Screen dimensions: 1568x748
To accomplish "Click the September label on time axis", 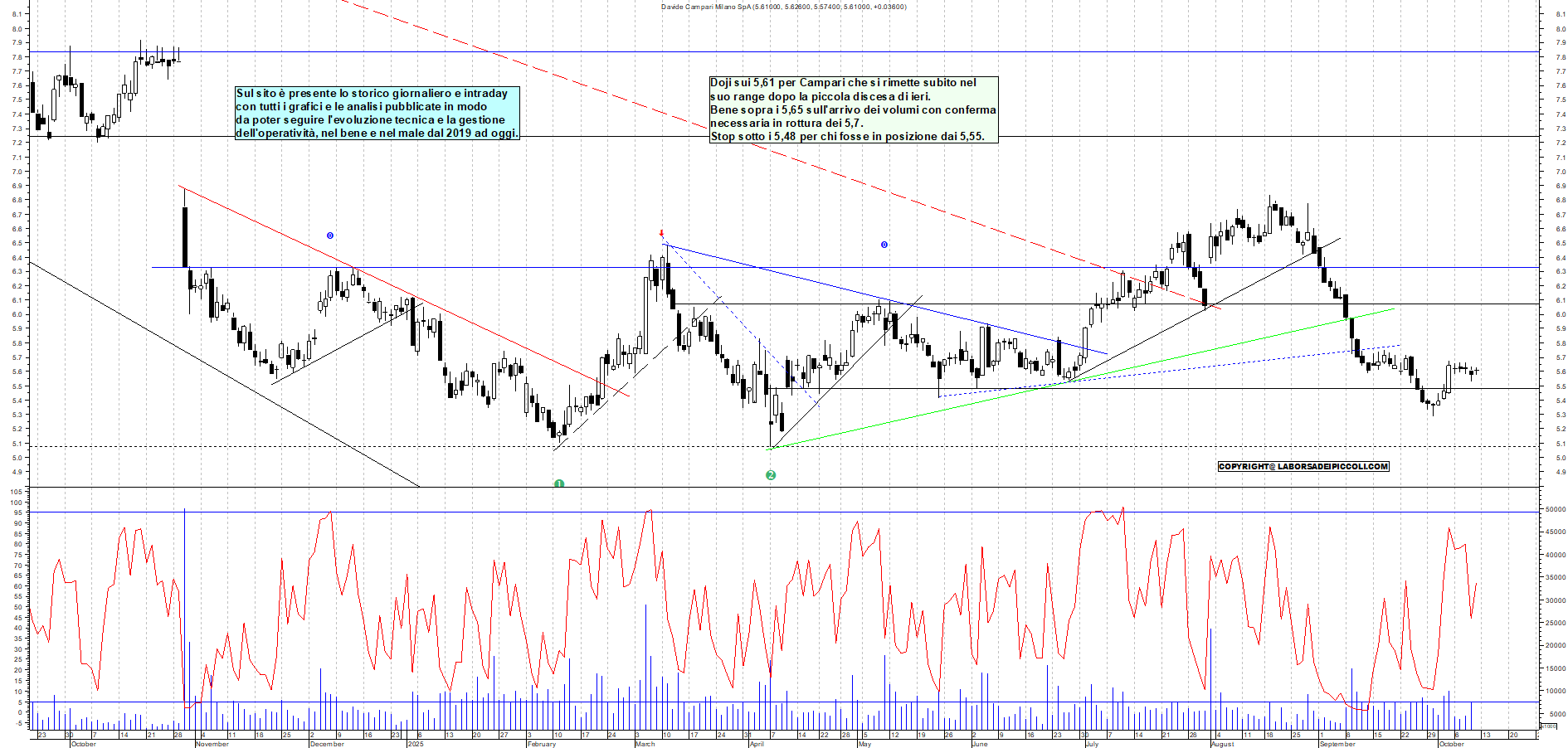I will 1337,744.
